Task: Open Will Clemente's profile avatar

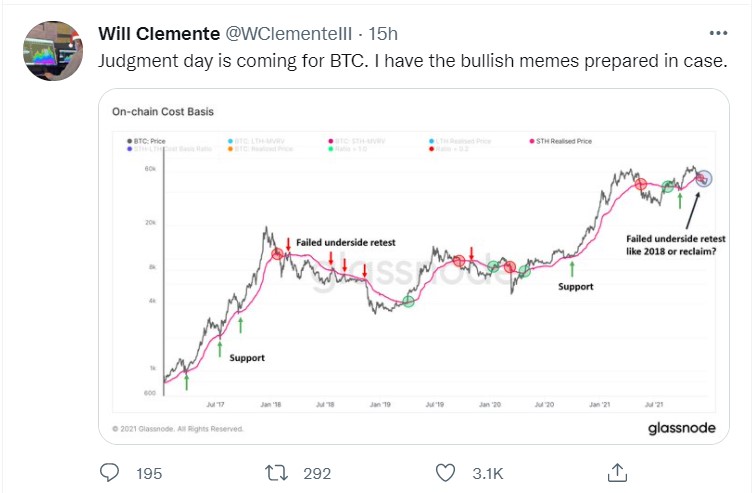Action: [53, 50]
